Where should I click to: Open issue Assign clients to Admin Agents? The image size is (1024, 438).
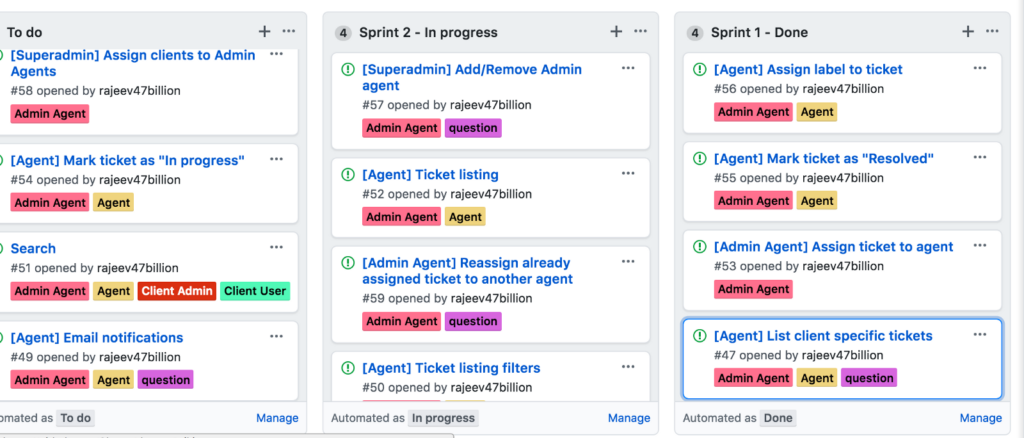click(133, 63)
